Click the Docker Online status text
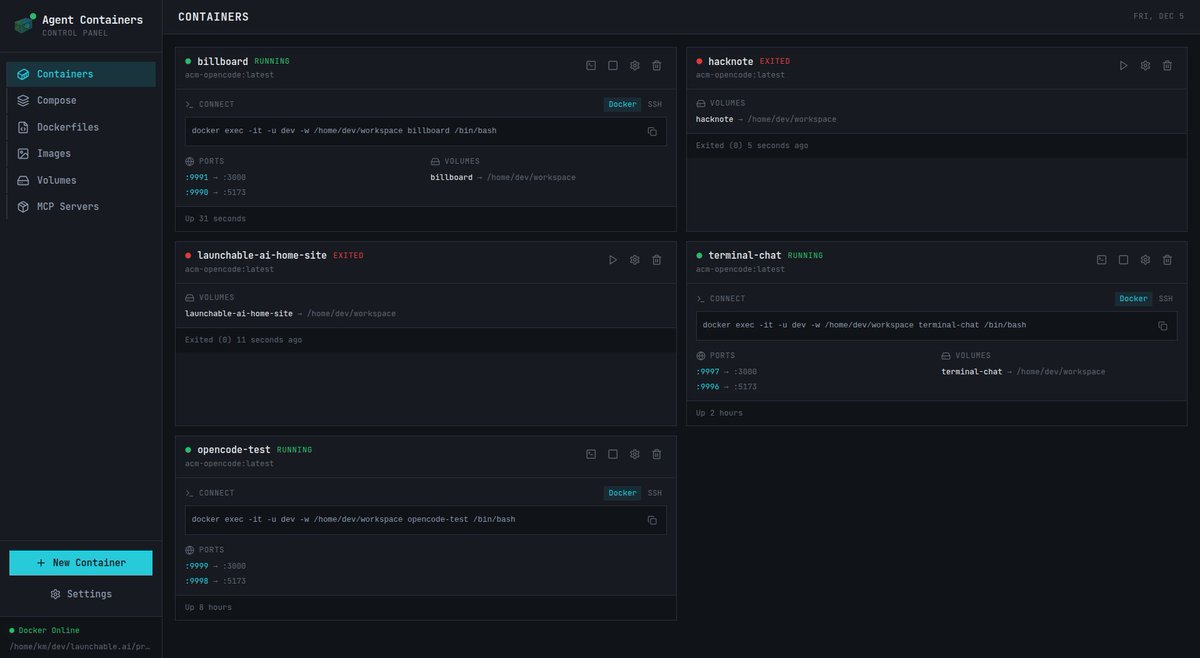1200x658 pixels. coord(49,630)
